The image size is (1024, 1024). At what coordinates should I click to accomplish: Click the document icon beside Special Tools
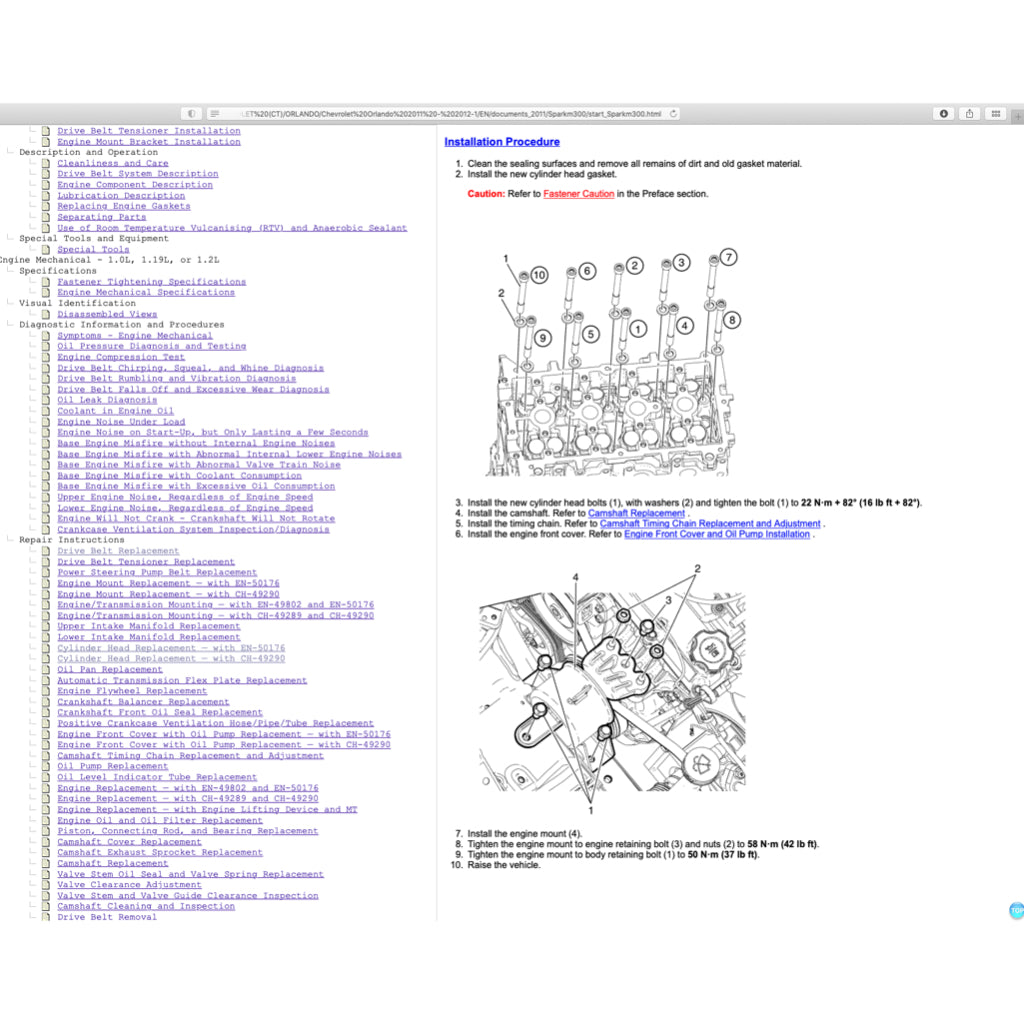pos(46,249)
